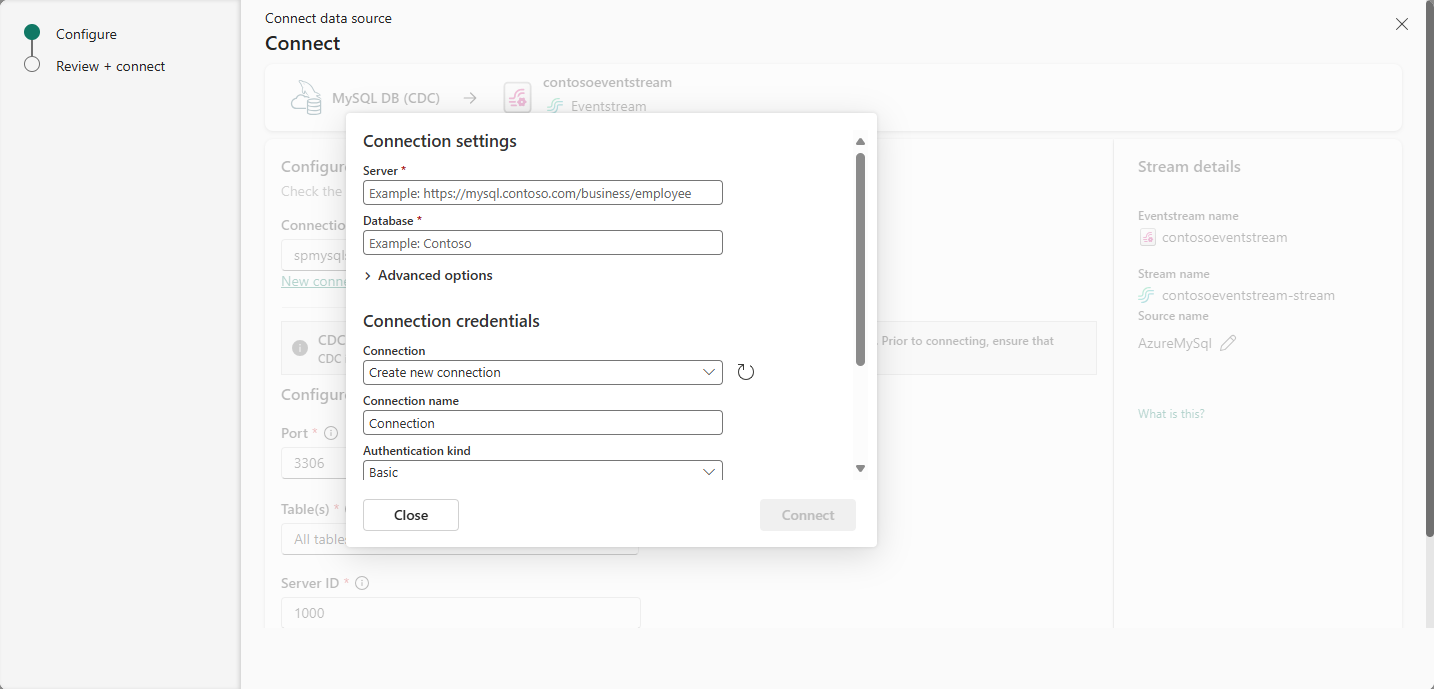Click the Stream details heading

[1189, 167]
